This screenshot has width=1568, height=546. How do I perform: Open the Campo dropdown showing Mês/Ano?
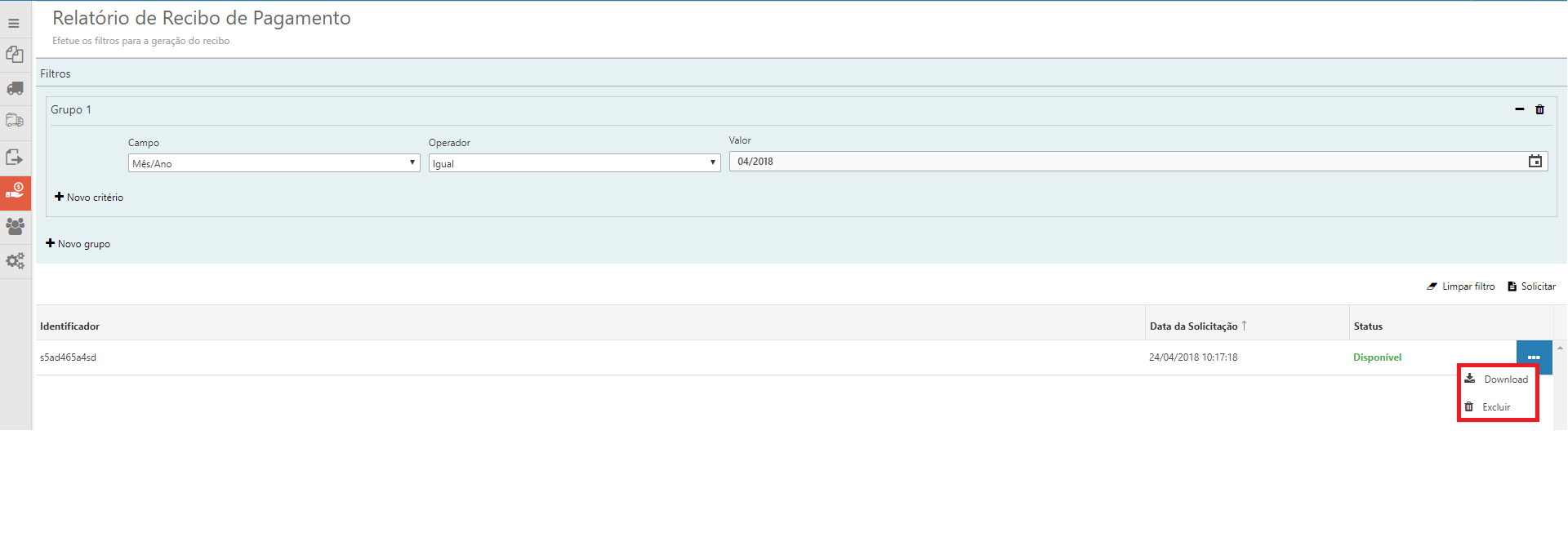(274, 163)
